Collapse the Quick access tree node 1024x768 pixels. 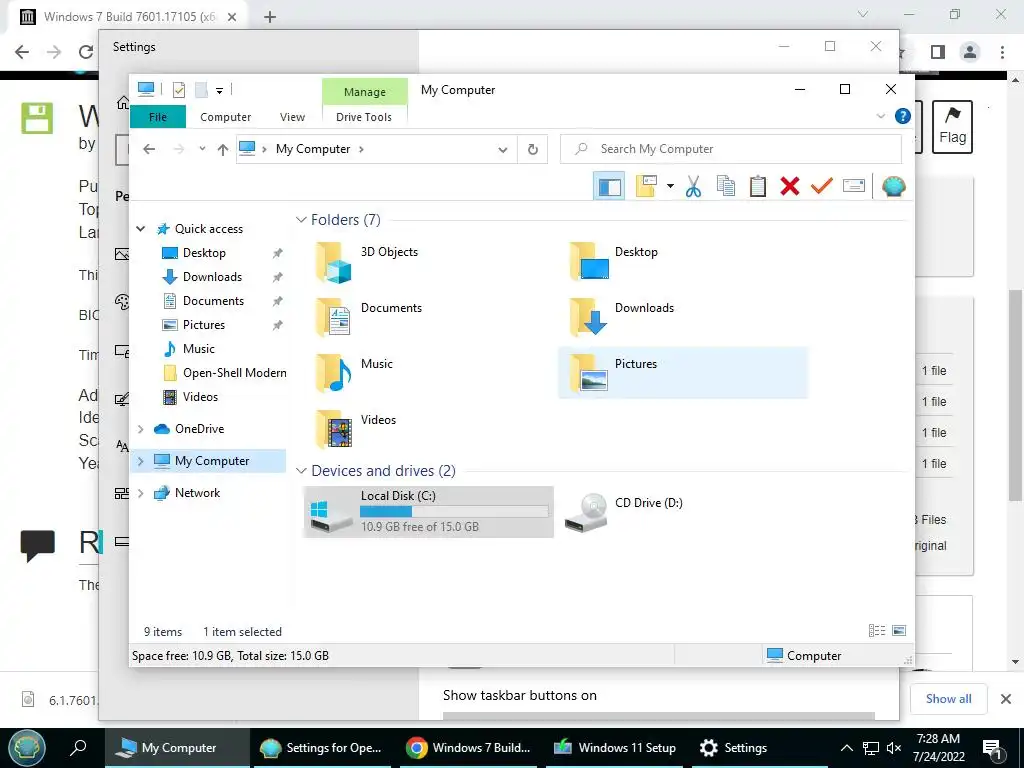140,229
